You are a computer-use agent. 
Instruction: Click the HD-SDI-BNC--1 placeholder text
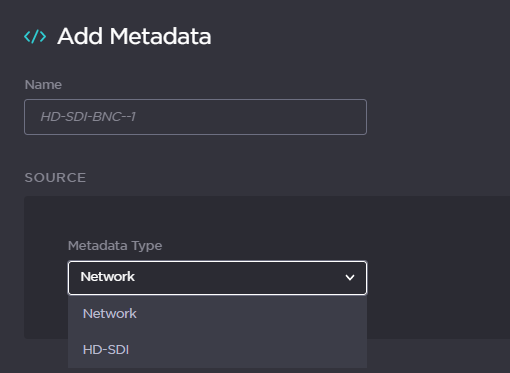88,117
